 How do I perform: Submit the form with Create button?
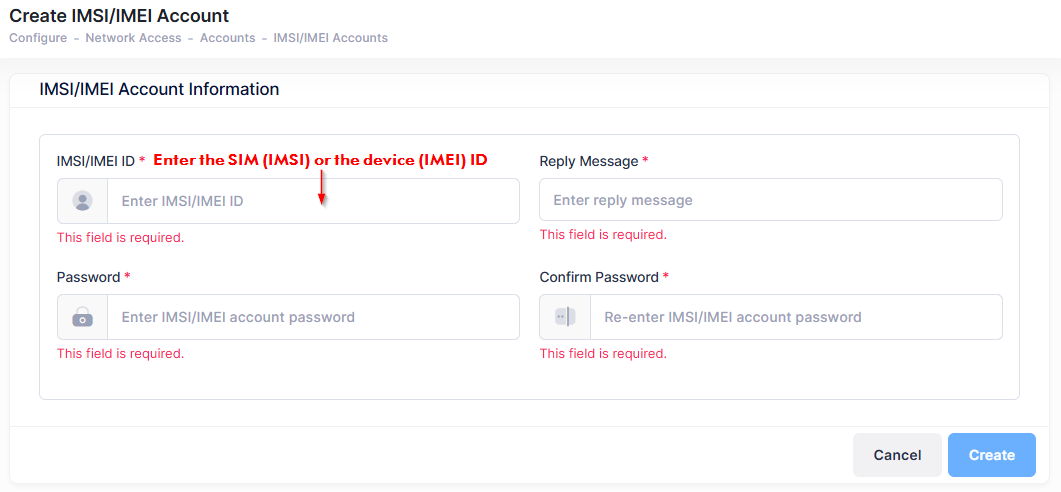(991, 455)
